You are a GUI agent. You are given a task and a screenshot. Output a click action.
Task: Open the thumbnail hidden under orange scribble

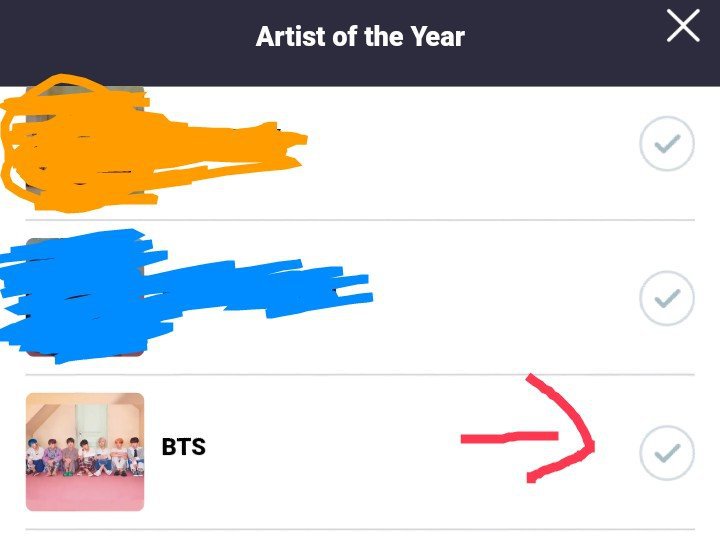coord(85,143)
